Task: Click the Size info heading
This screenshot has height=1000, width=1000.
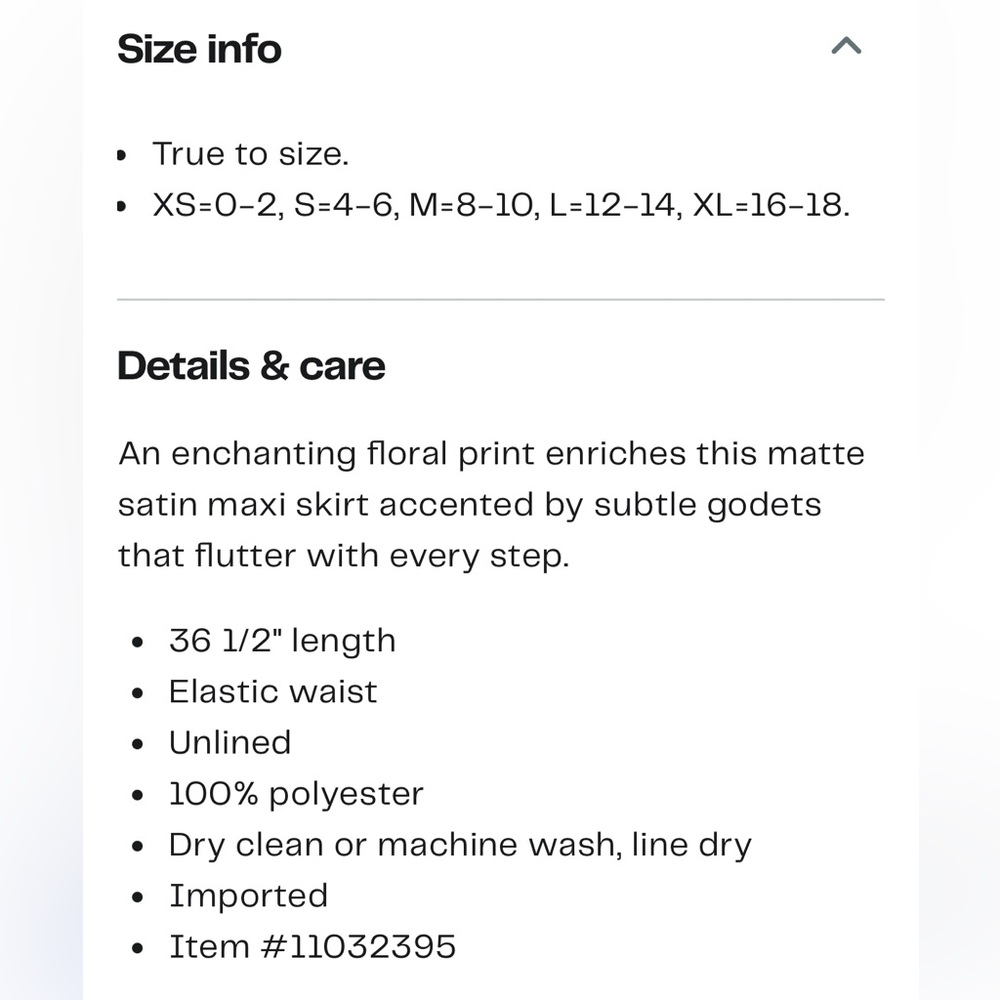Action: (199, 49)
